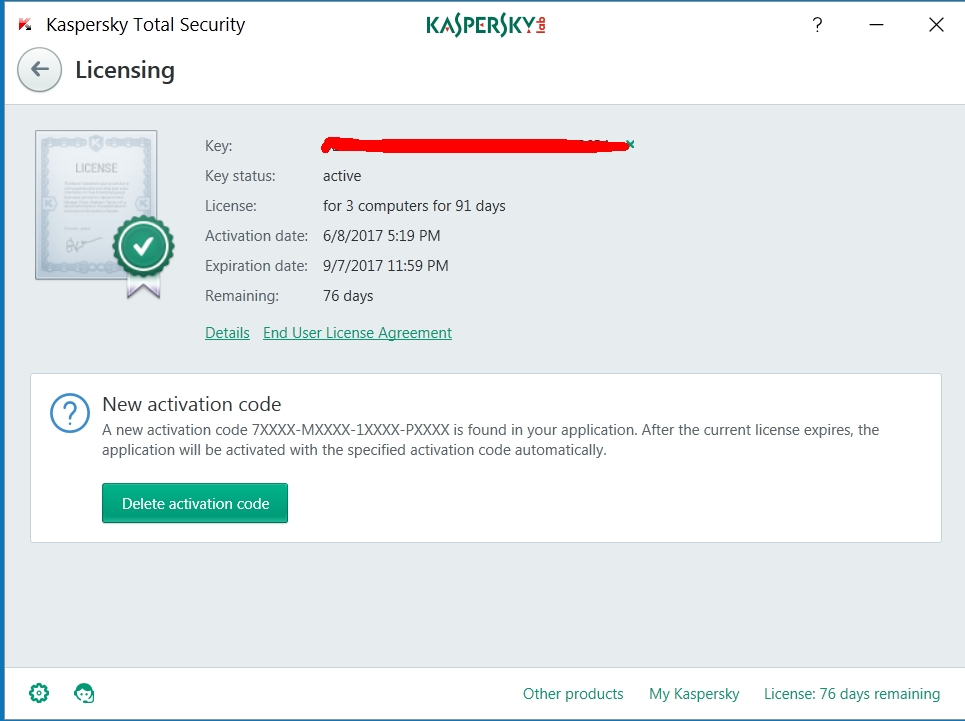Image resolution: width=965 pixels, height=721 pixels.
Task: Click 'for 3 computers for 91 days' text
Action: point(414,206)
